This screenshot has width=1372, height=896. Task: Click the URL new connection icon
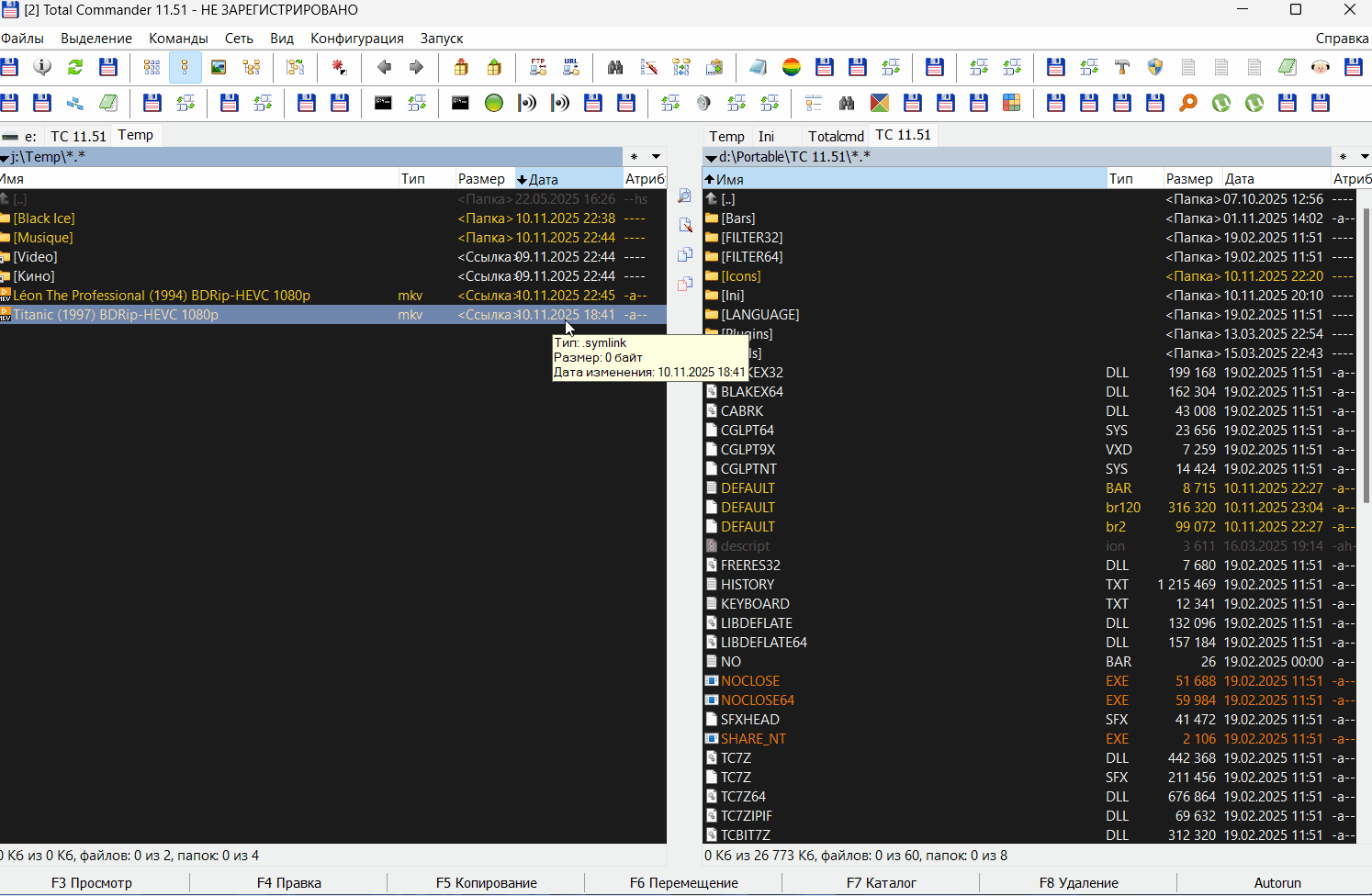click(x=571, y=67)
